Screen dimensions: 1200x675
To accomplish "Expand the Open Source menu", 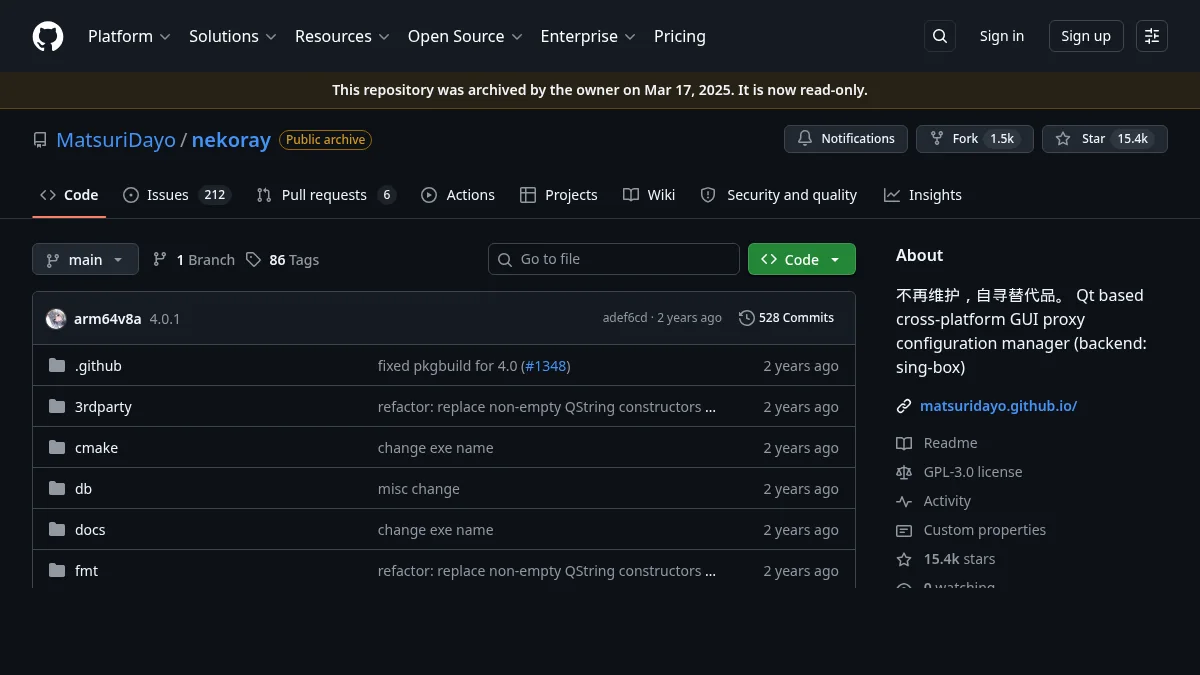I will coord(465,36).
